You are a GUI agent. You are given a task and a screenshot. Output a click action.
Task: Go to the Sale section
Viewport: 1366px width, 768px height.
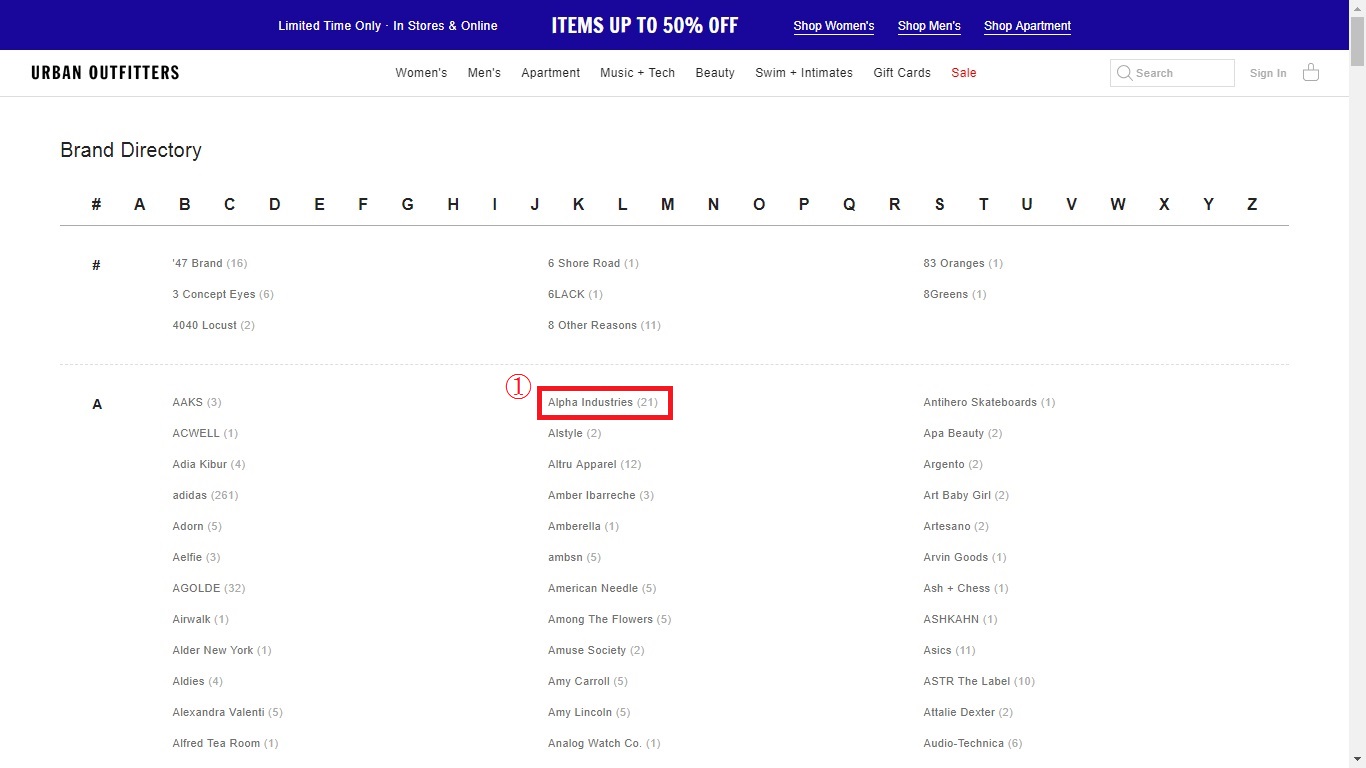pos(964,73)
